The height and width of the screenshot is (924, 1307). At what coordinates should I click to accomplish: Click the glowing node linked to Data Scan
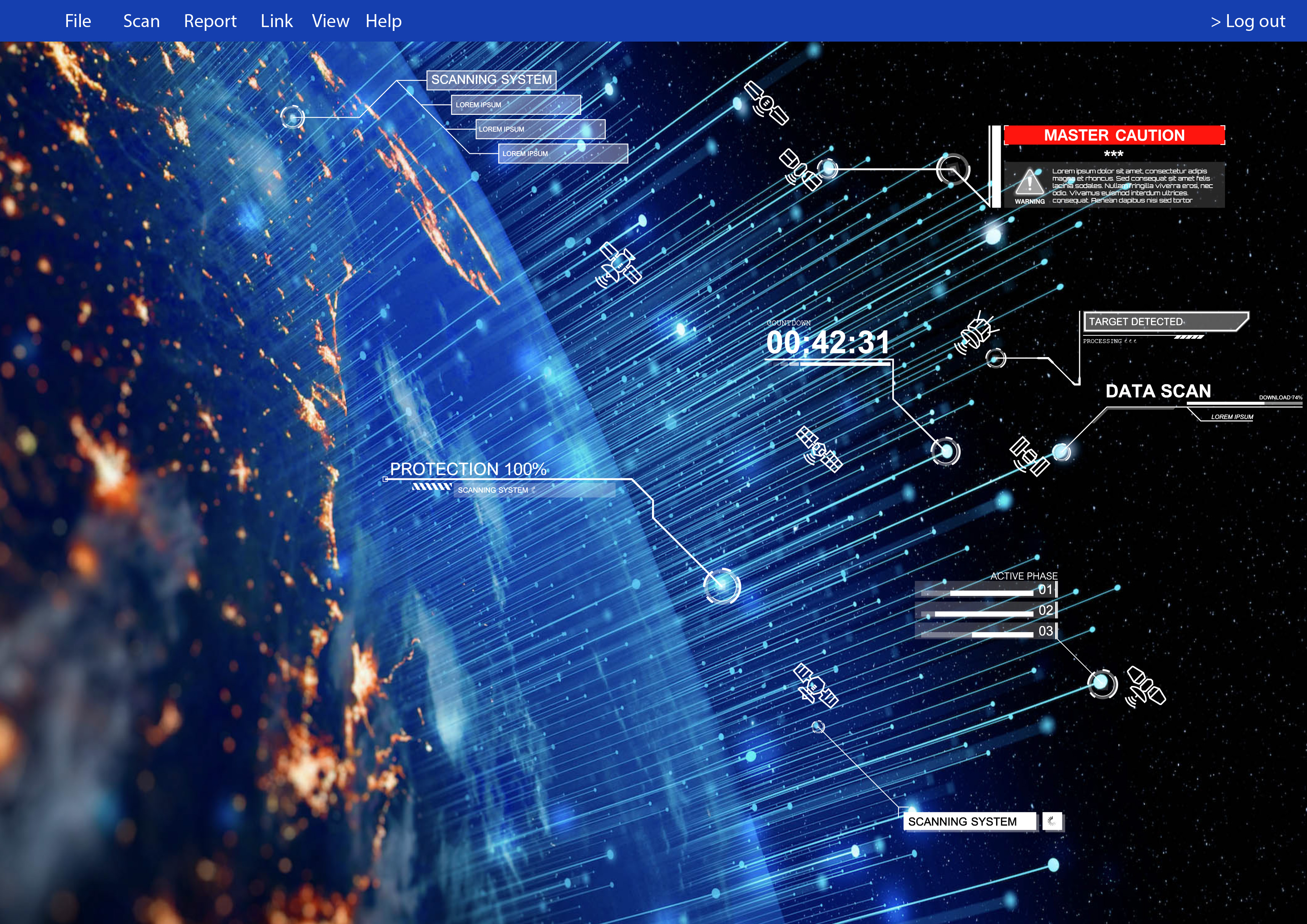1061,452
